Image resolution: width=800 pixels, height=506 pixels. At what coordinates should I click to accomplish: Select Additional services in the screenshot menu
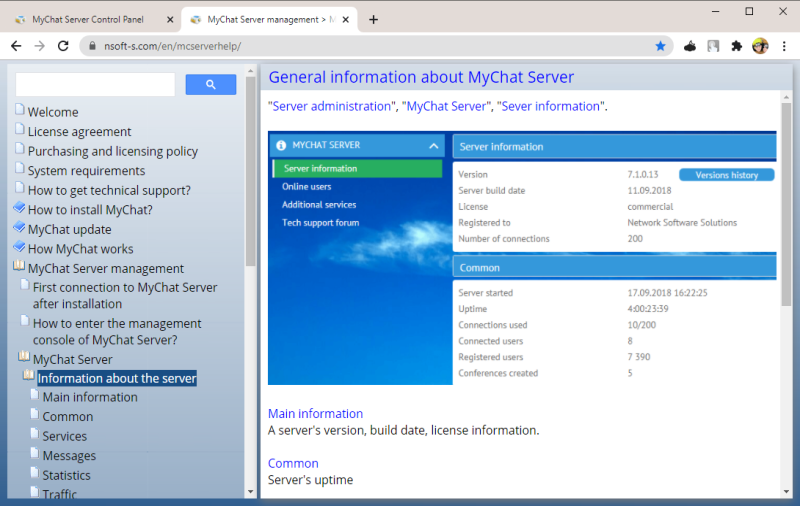(319, 205)
